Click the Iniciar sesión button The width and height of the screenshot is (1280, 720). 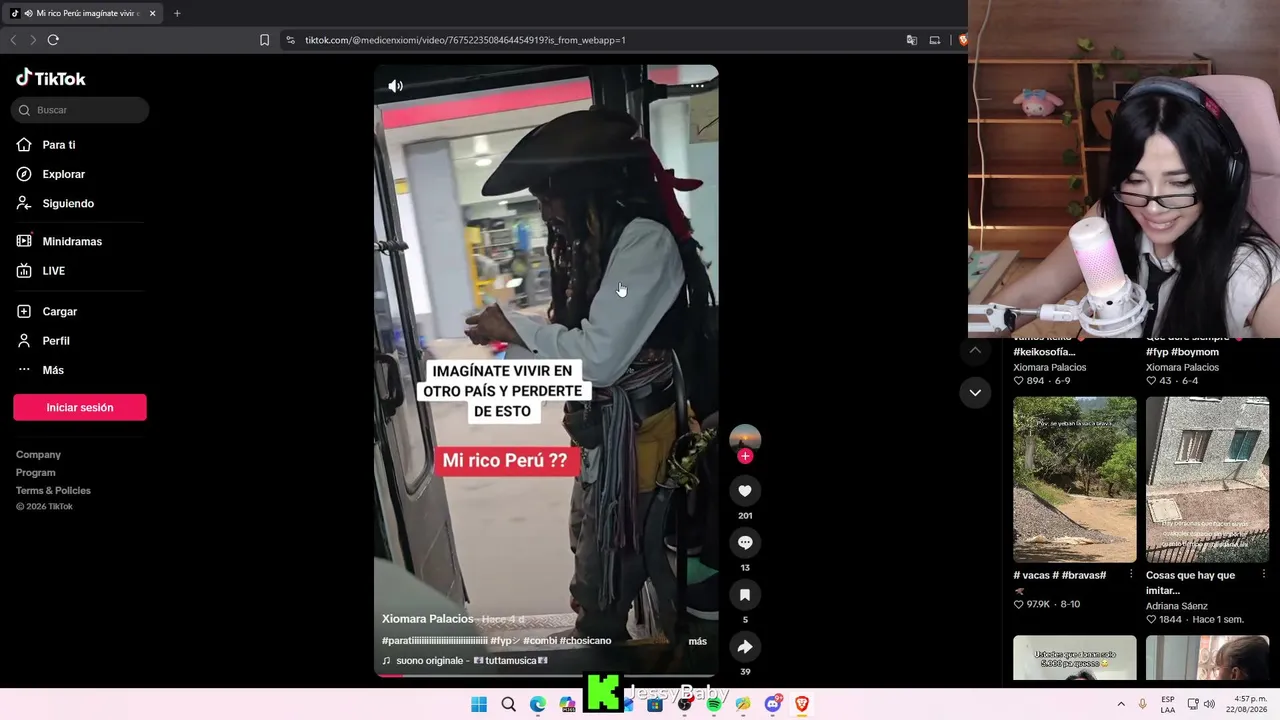[80, 407]
